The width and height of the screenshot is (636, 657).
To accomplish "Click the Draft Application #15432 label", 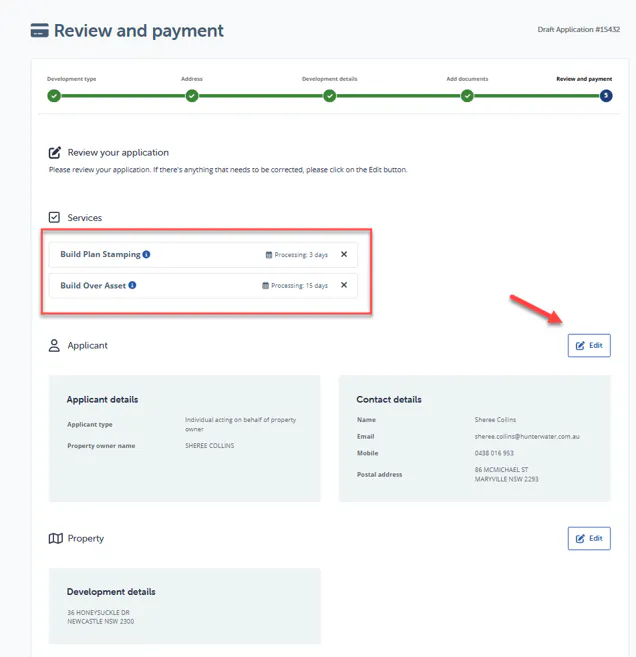I will pyautogui.click(x=579, y=29).
